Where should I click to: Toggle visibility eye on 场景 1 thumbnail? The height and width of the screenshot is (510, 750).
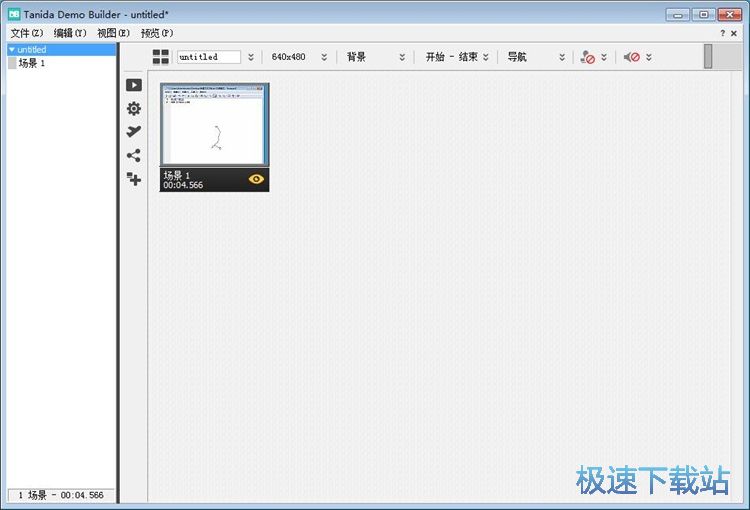coord(256,179)
